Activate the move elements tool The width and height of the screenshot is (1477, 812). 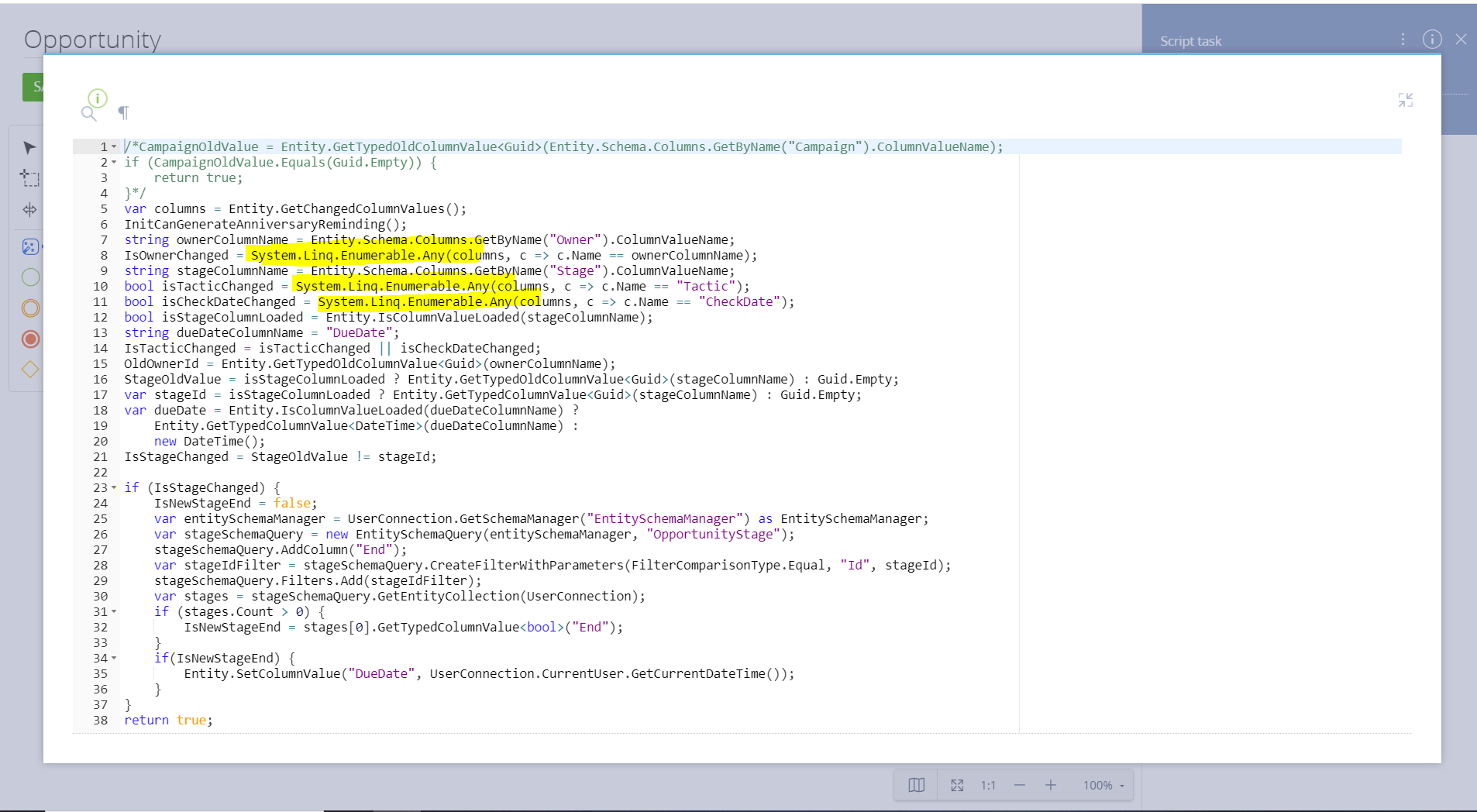(x=29, y=209)
